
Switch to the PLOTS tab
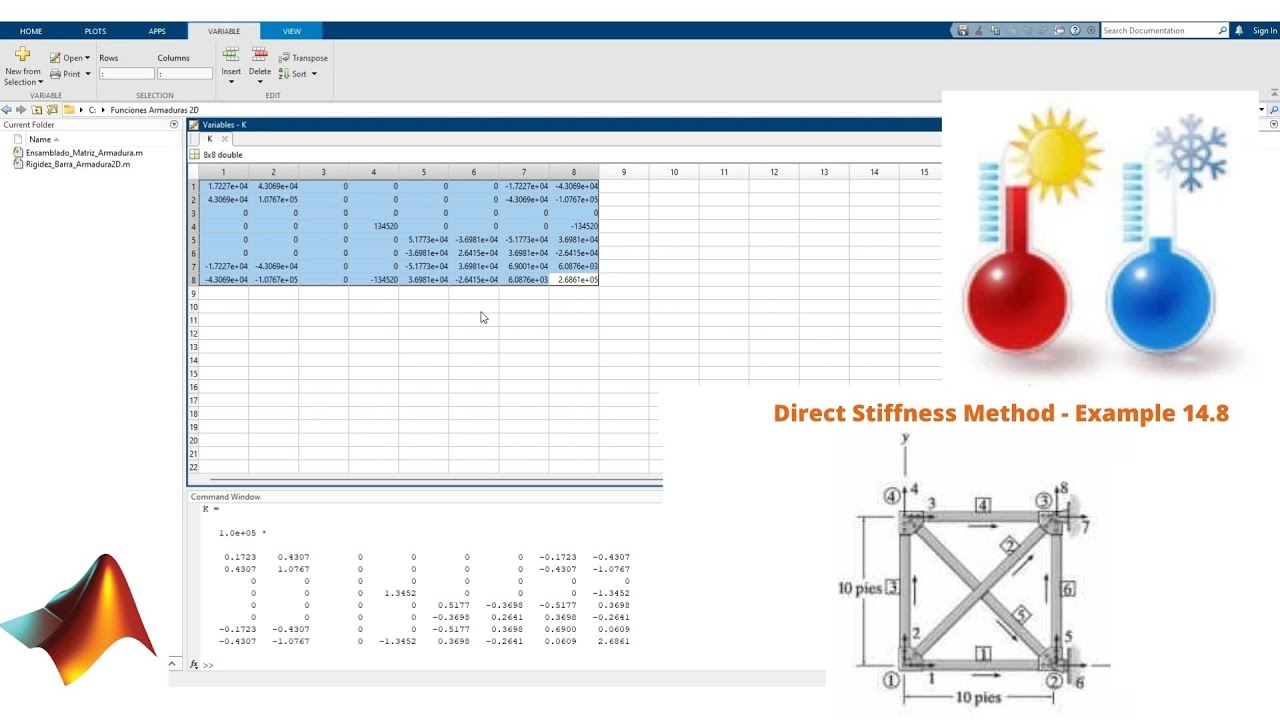point(95,31)
